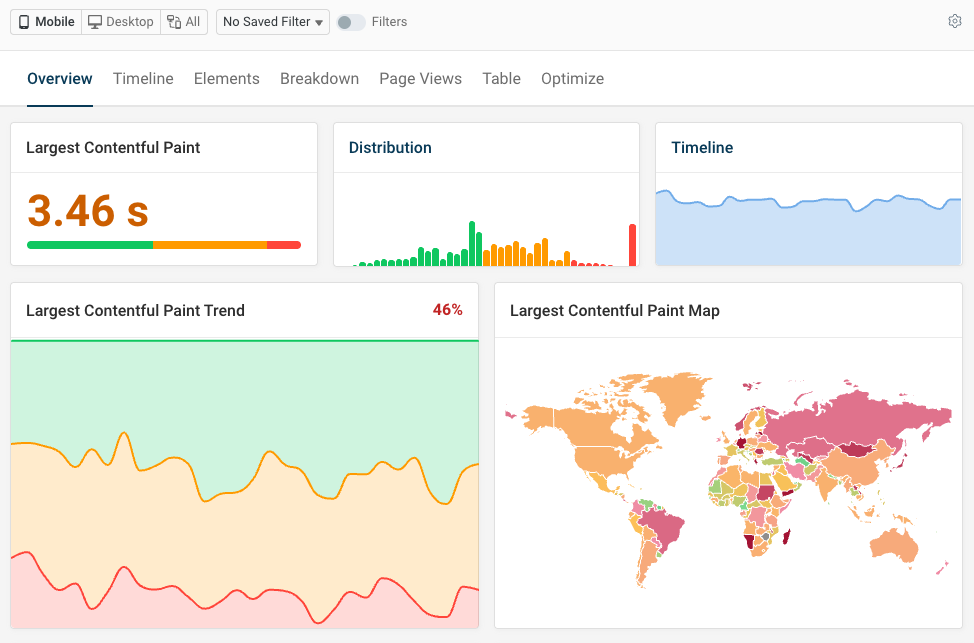Open settings via the gear icon
The image size is (974, 643).
point(955,21)
